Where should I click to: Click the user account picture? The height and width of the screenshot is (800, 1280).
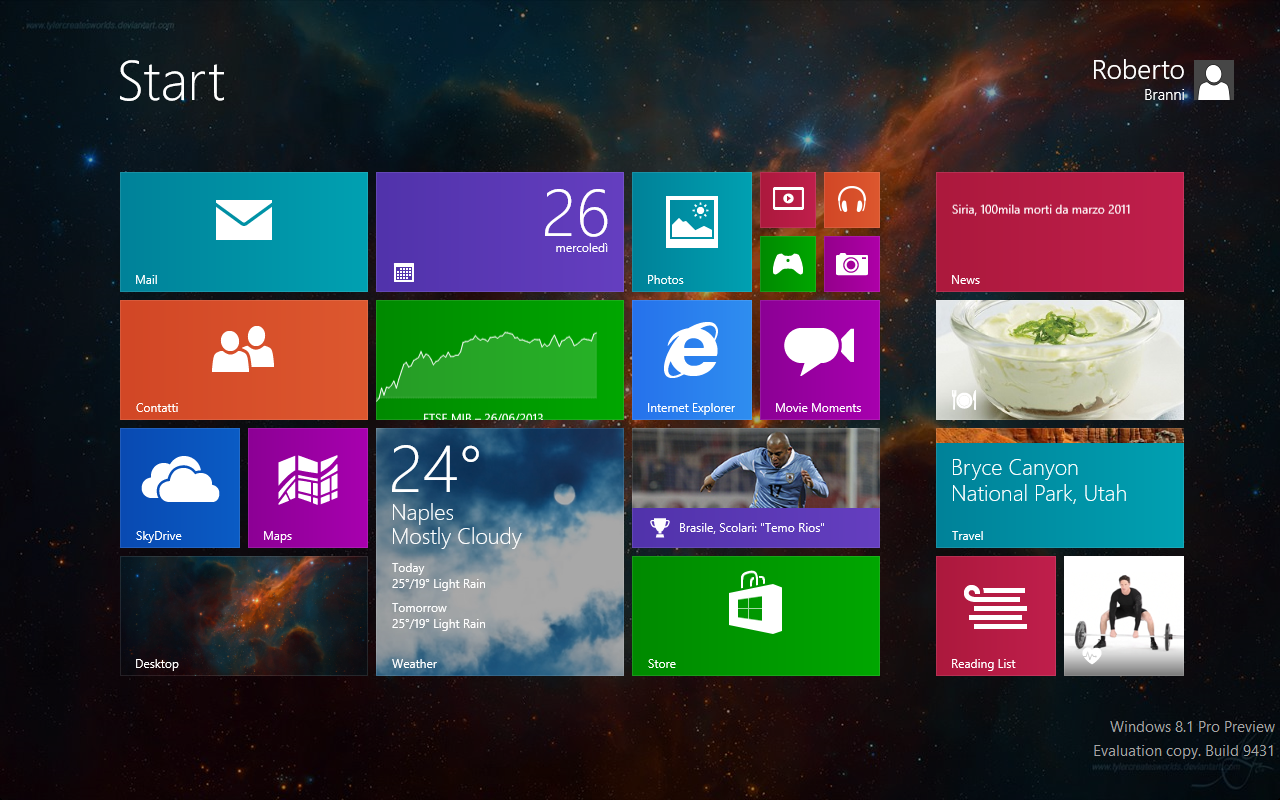(x=1214, y=80)
